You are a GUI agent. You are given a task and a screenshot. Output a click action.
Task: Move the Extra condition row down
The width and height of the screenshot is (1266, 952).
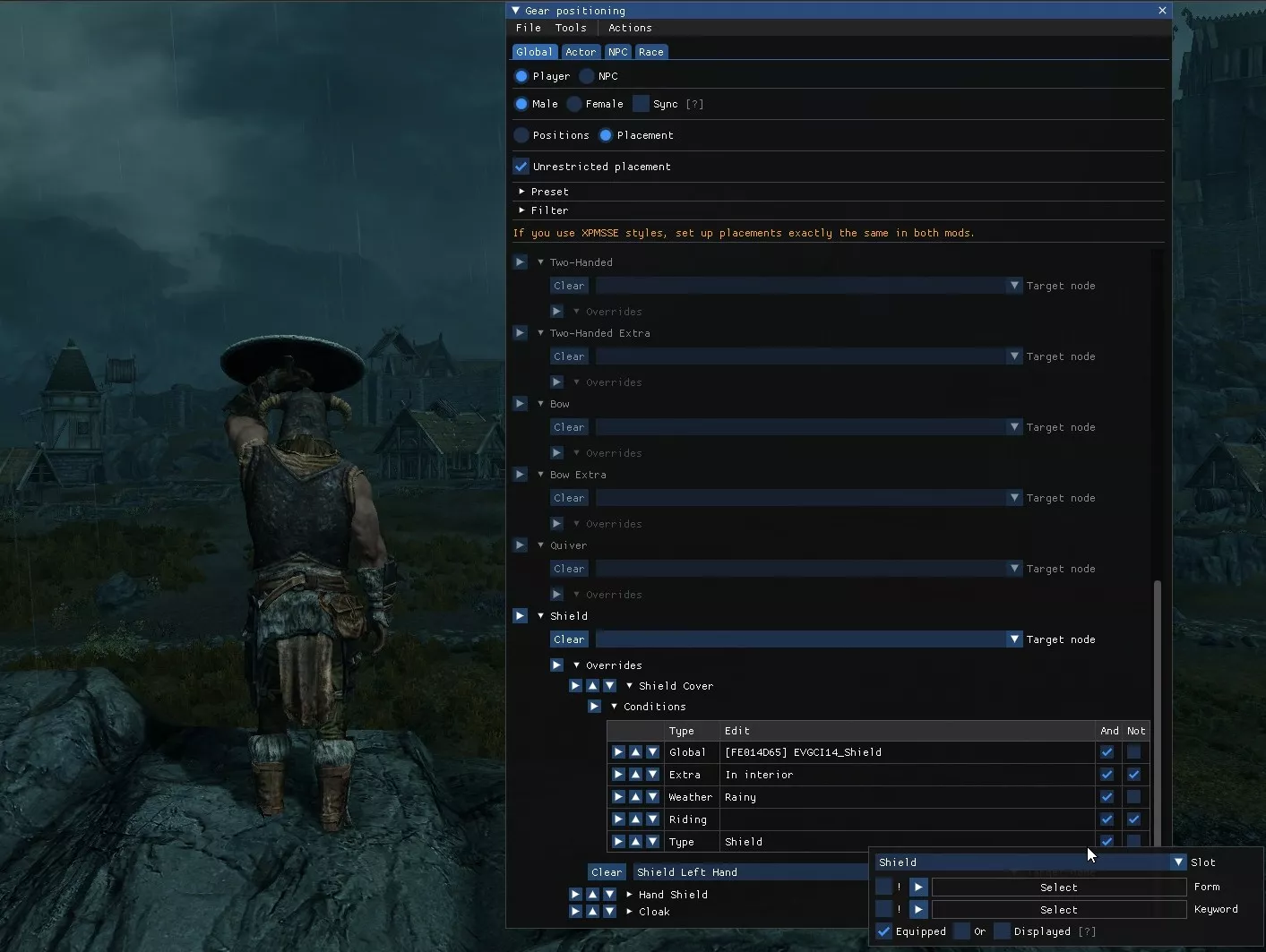652,775
